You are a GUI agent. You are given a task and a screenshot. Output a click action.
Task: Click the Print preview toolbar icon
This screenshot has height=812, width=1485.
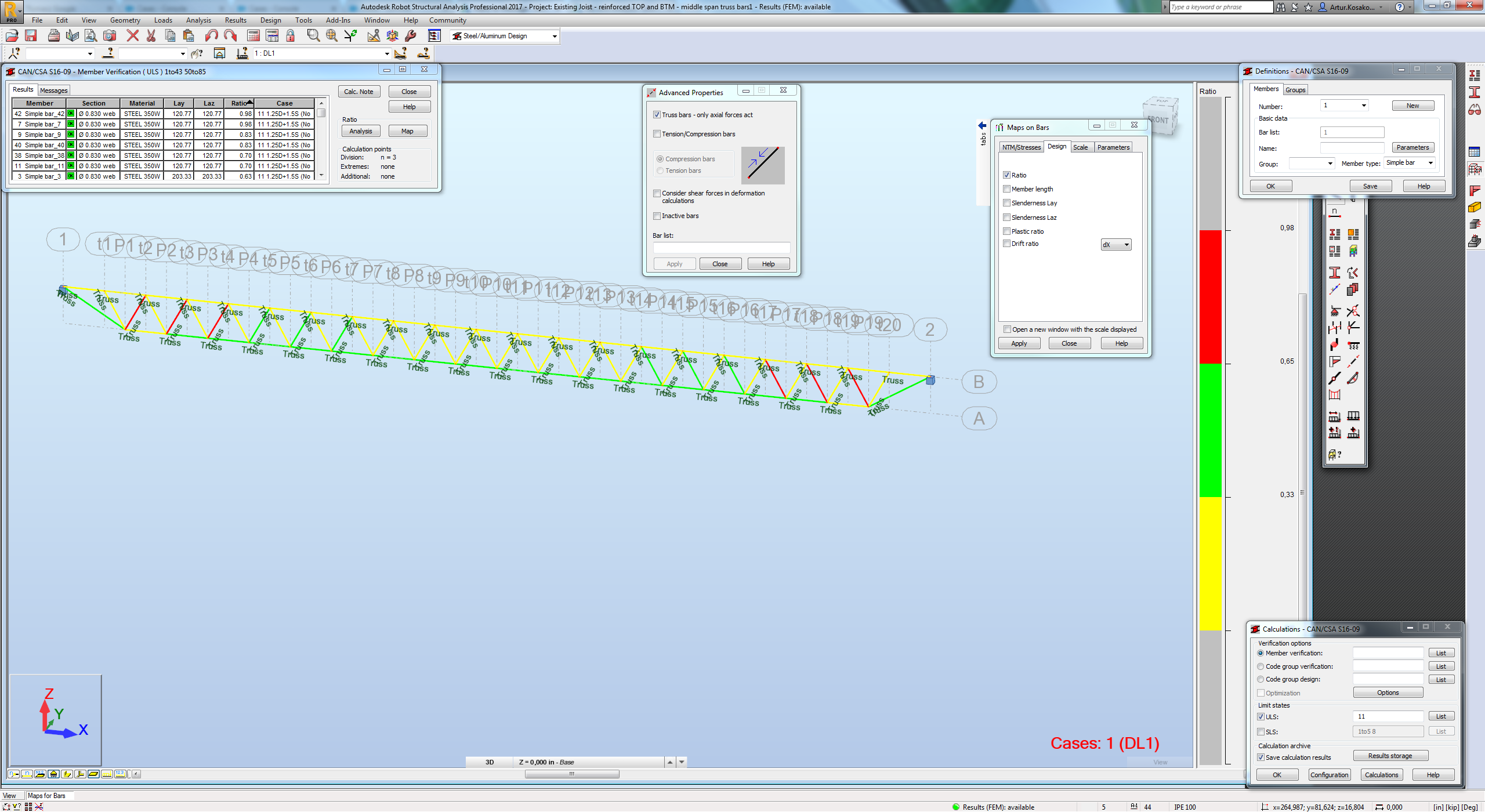coord(90,36)
